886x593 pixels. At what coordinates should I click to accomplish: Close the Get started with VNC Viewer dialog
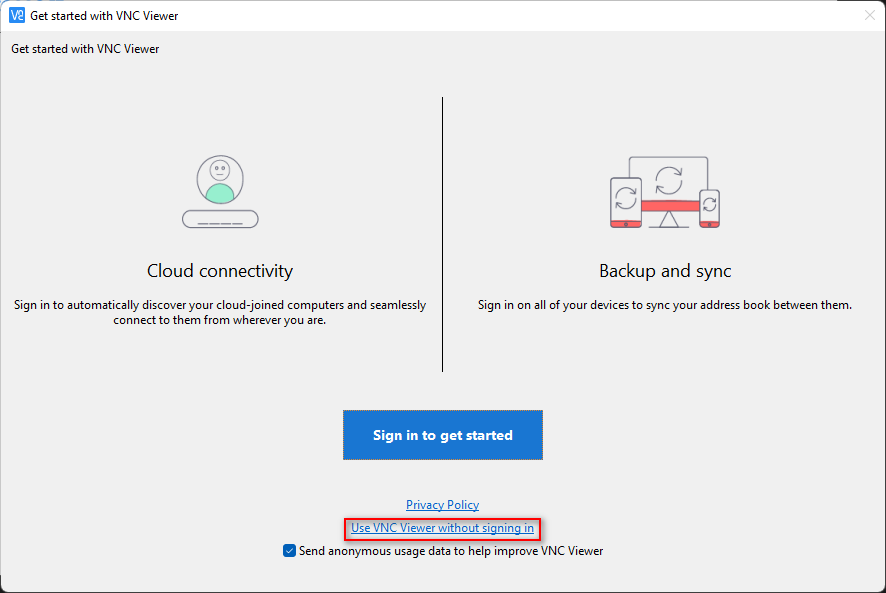pyautogui.click(x=870, y=15)
